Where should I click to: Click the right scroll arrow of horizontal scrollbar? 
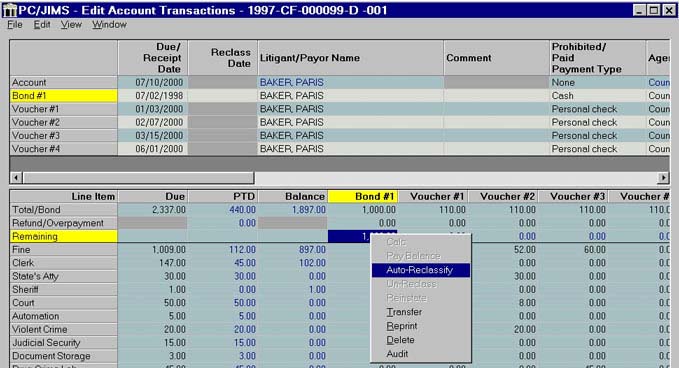click(663, 178)
